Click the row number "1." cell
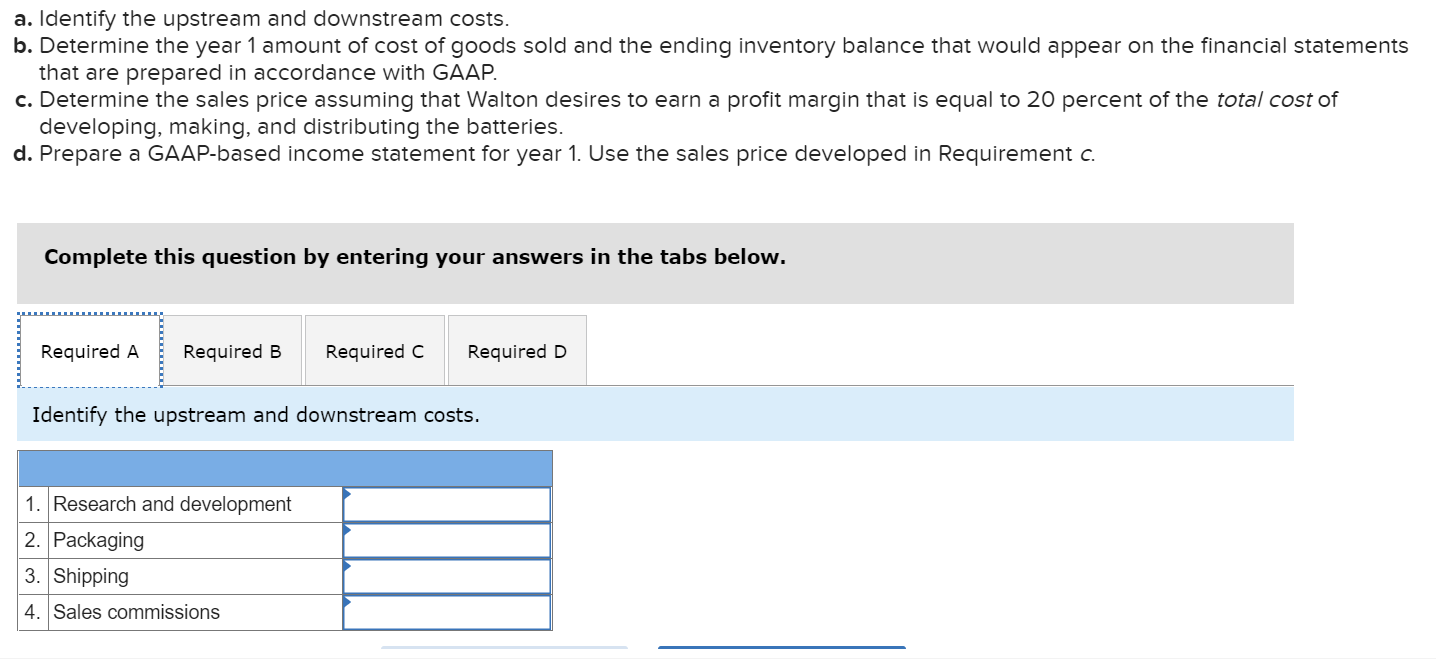The height and width of the screenshot is (667, 1436). (34, 504)
